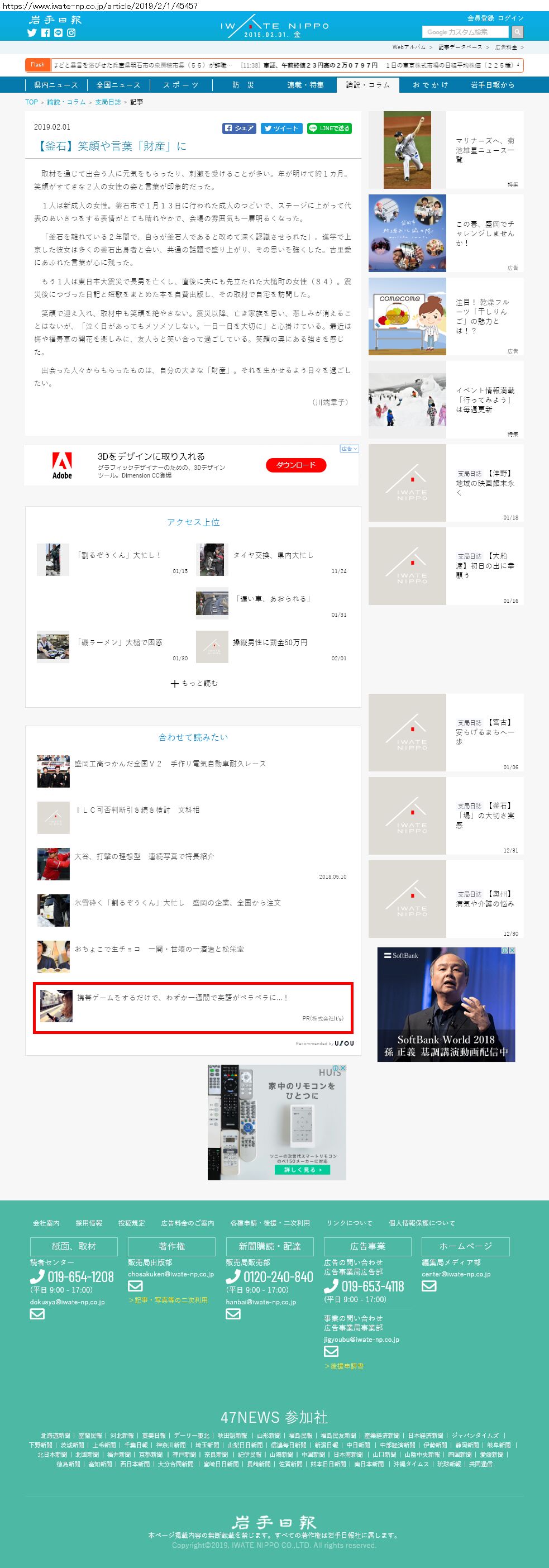The height and width of the screenshot is (1568, 549).
Task: Open the Mariners Kikuchi pitcher thumbnail
Action: (x=407, y=150)
